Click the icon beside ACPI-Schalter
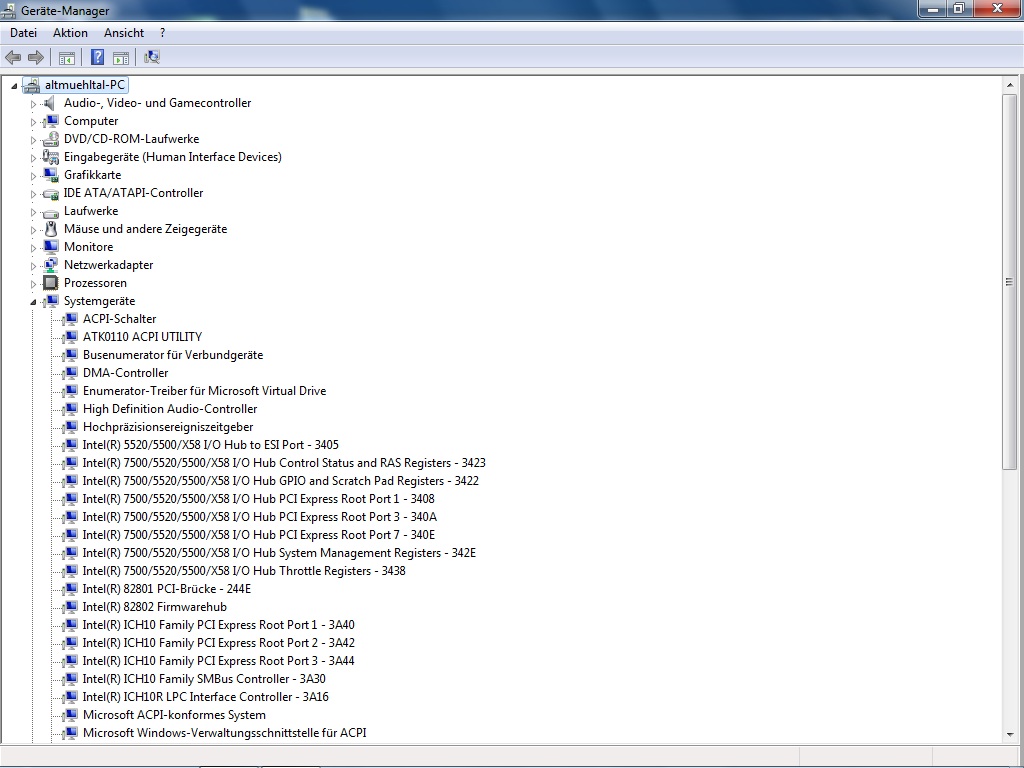Image resolution: width=1024 pixels, height=768 pixels. [69, 319]
